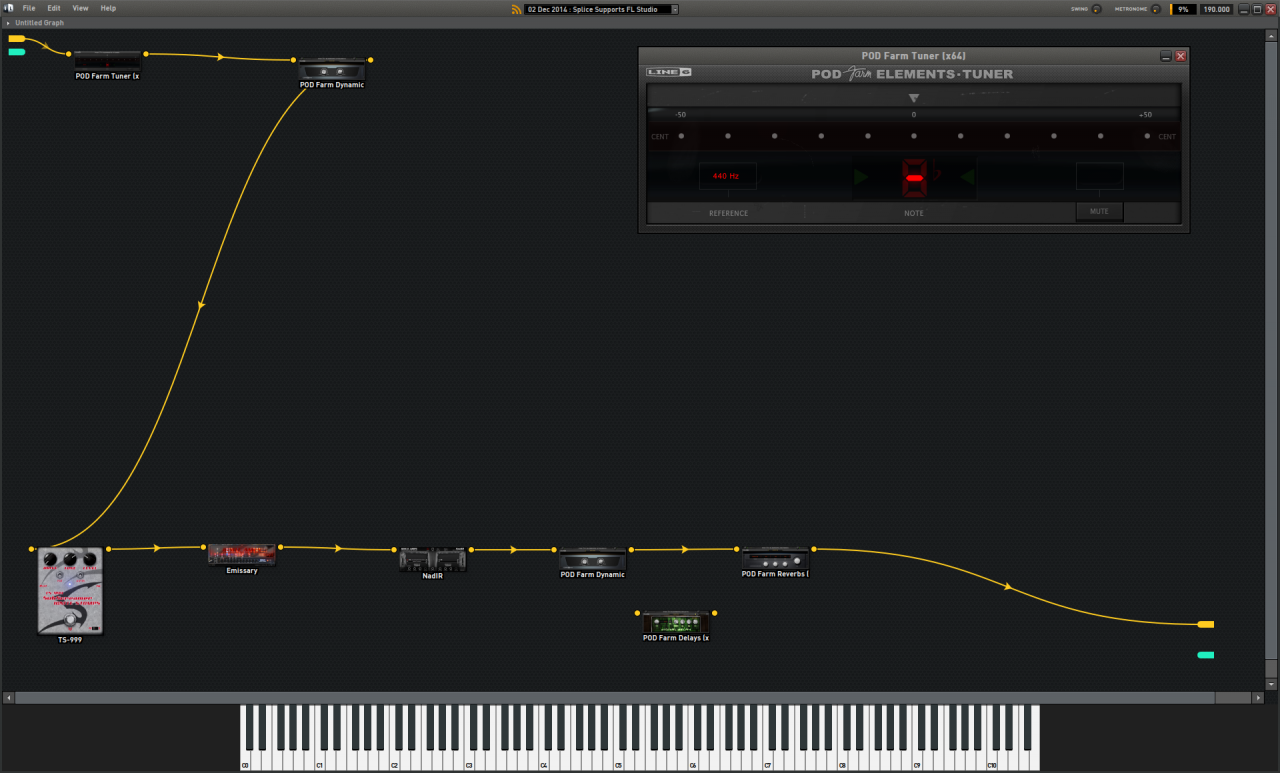Toggle the Metronome knob button
This screenshot has width=1280, height=773.
[x=1156, y=9]
